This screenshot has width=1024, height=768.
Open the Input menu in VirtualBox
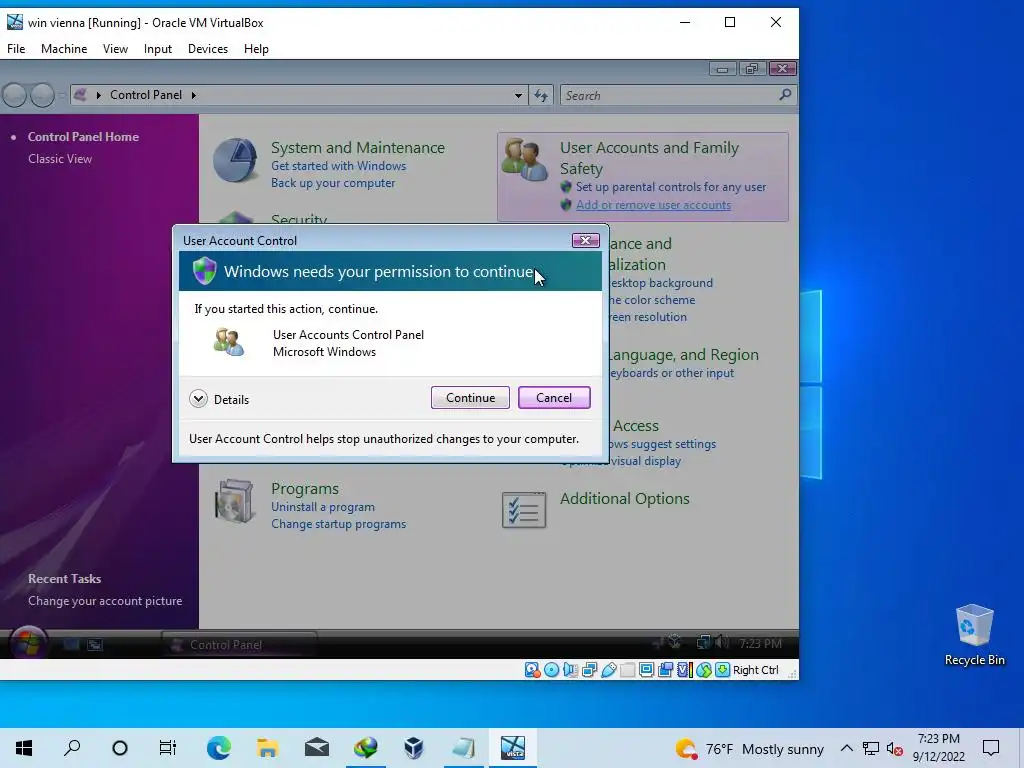(x=157, y=49)
